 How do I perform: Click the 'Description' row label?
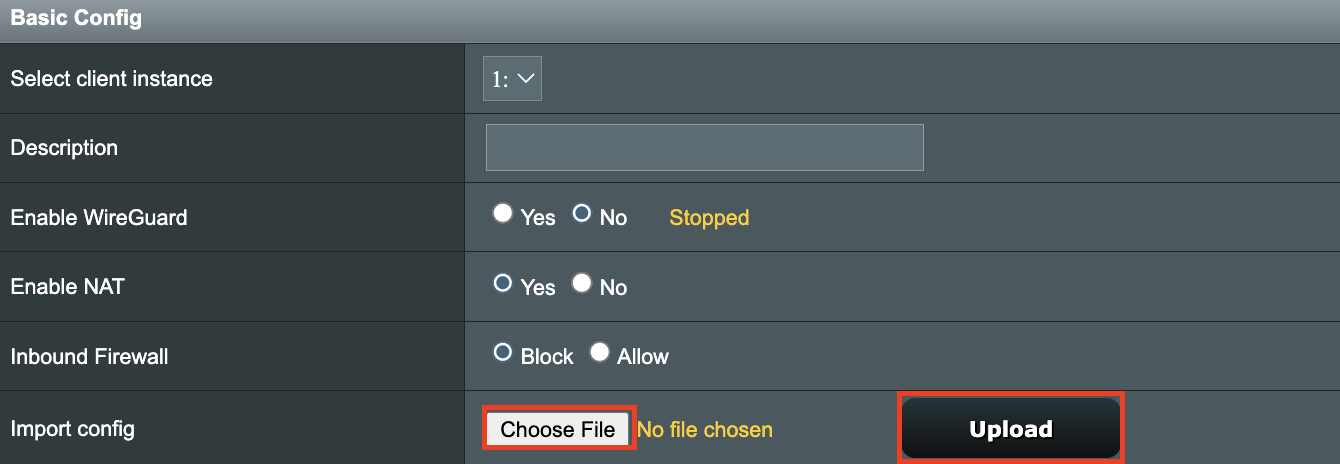[64, 148]
